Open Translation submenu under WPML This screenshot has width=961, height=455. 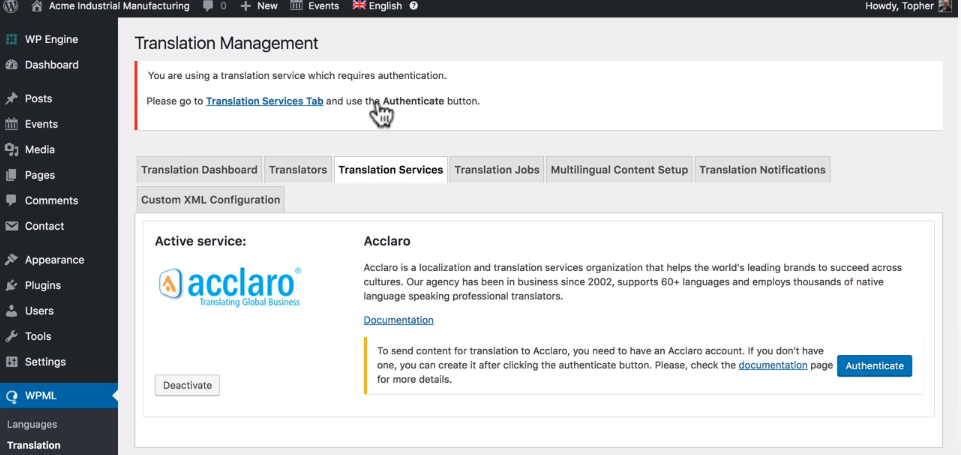tap(34, 445)
